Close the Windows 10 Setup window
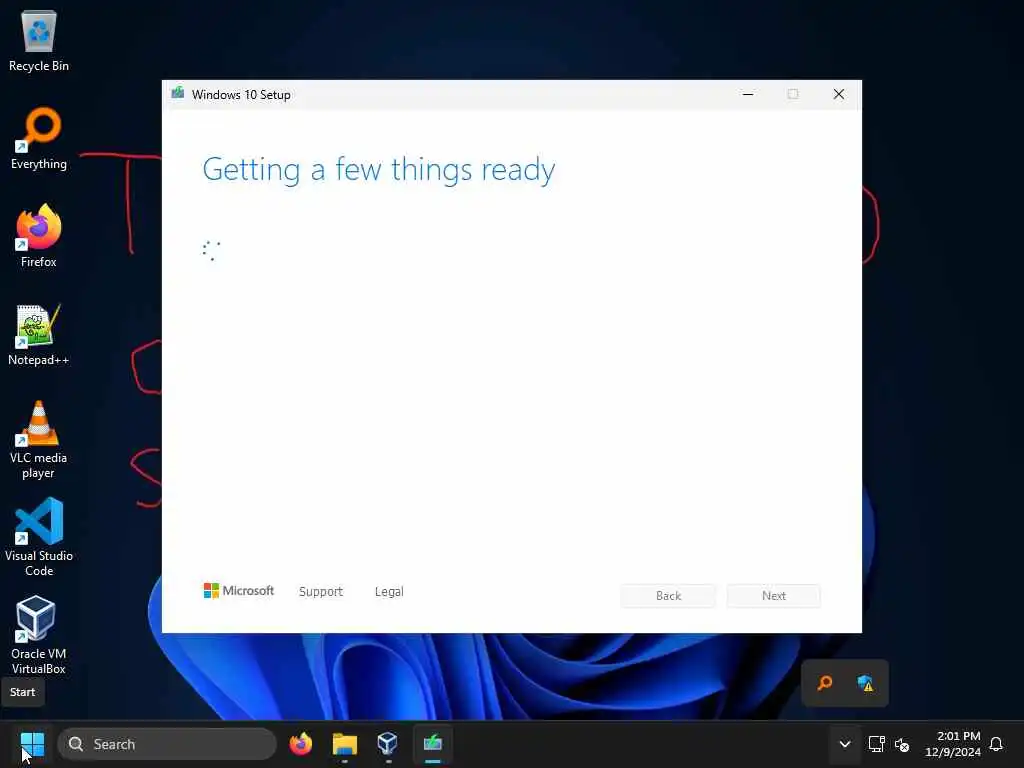The height and width of the screenshot is (768, 1024). click(x=839, y=94)
